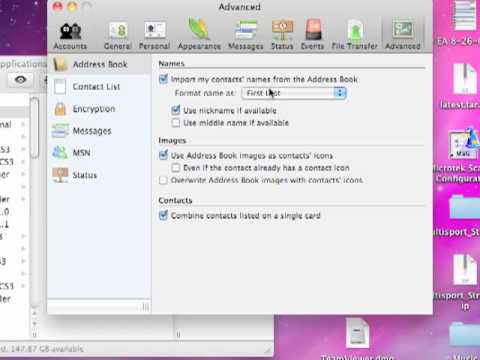Image resolution: width=480 pixels, height=360 pixels.
Task: Enable Use middle name if available
Action: pyautogui.click(x=176, y=123)
